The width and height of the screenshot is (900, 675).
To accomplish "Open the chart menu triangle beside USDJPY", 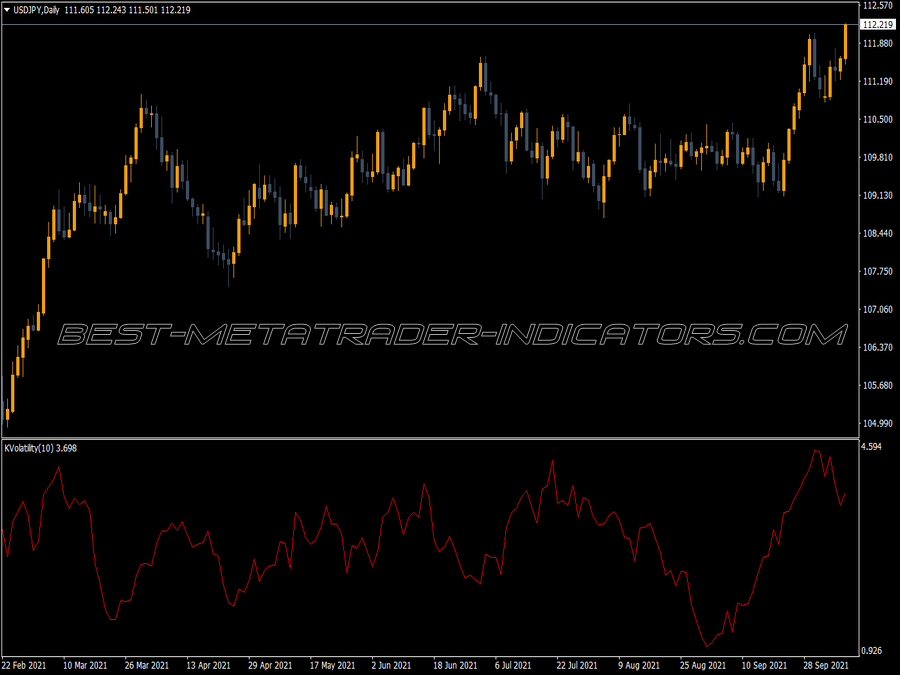I will (x=7, y=10).
